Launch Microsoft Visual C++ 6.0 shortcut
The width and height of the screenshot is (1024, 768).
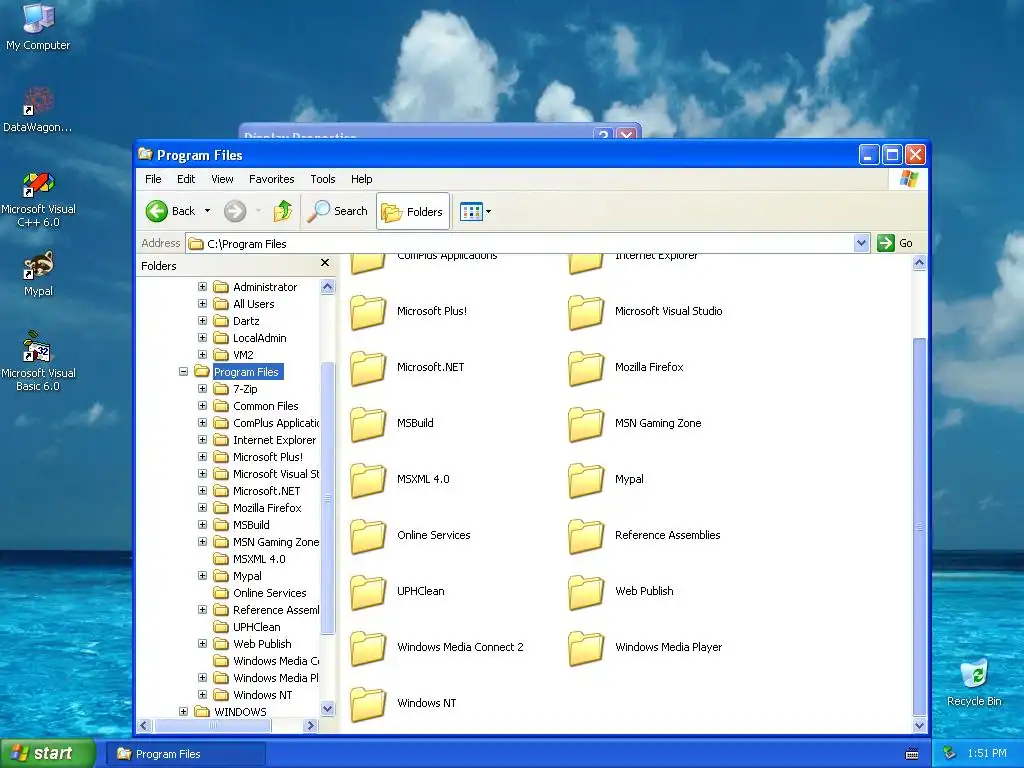[x=38, y=199]
